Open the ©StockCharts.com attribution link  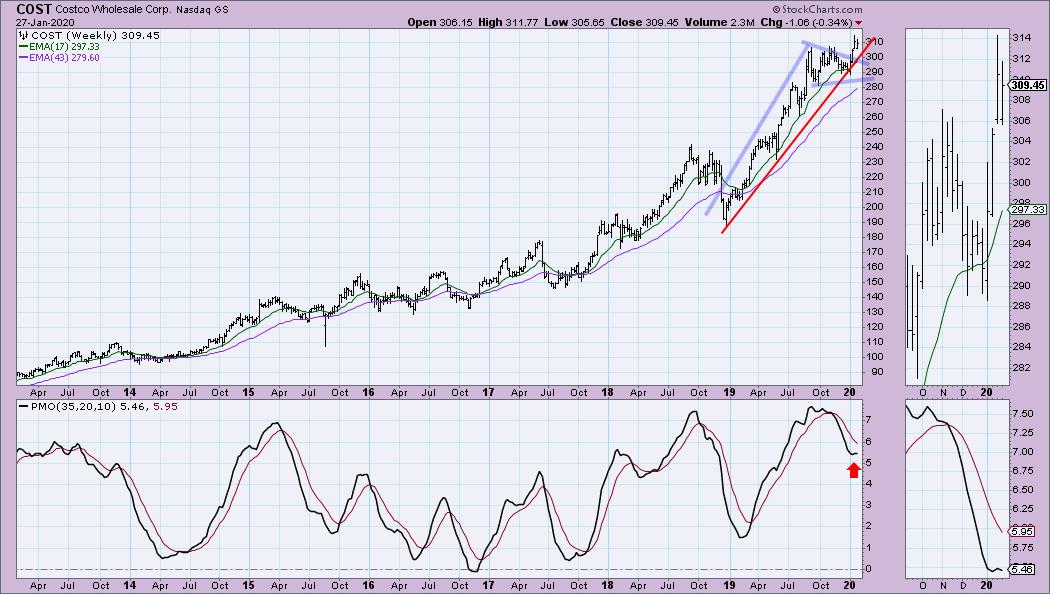pyautogui.click(x=817, y=9)
